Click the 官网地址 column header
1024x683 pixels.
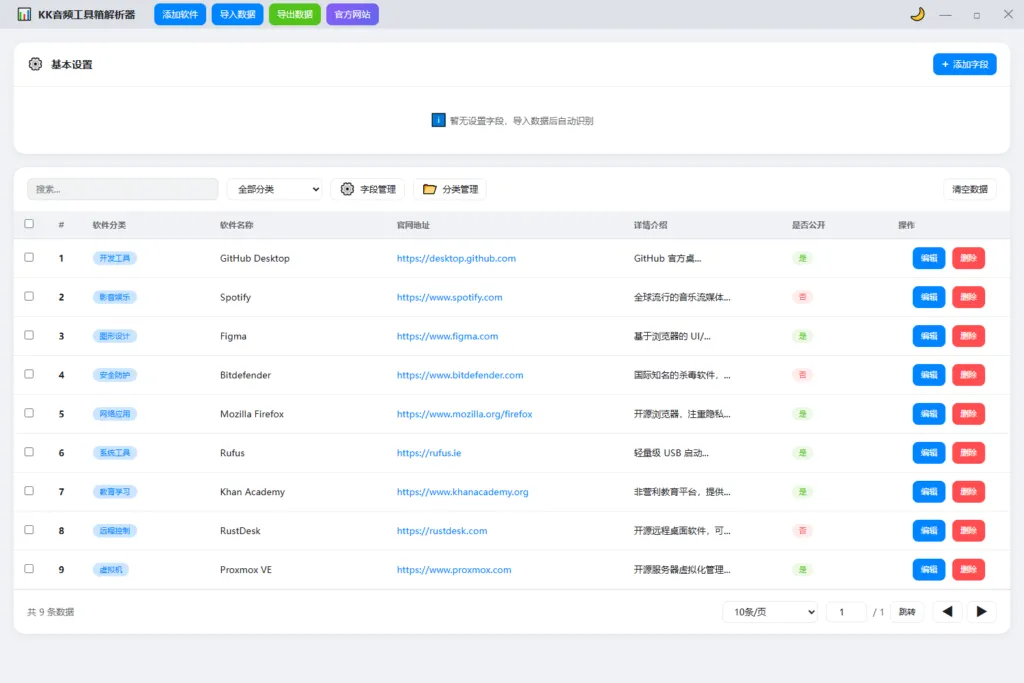coord(413,225)
